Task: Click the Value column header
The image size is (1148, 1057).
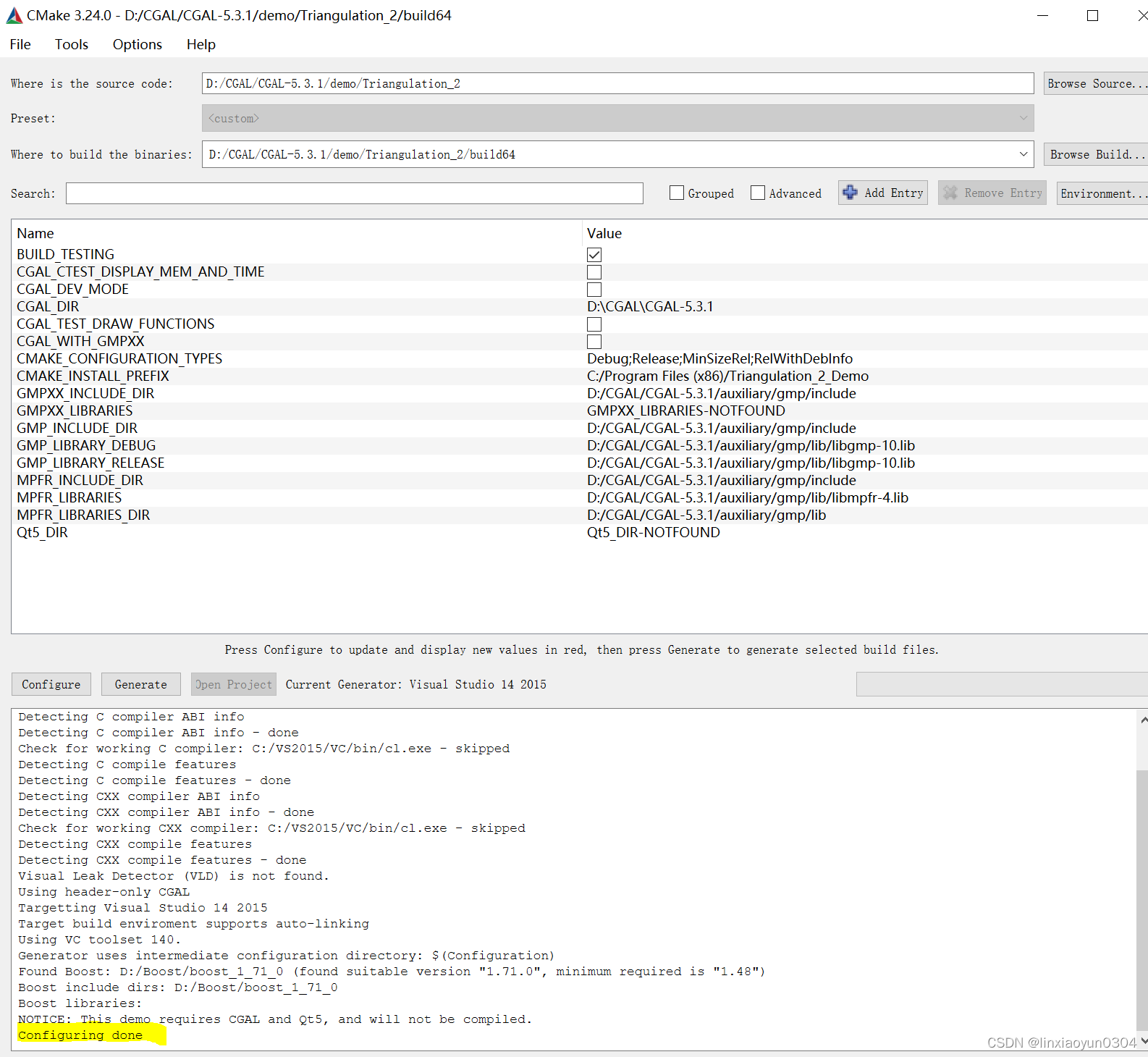Action: pyautogui.click(x=604, y=233)
